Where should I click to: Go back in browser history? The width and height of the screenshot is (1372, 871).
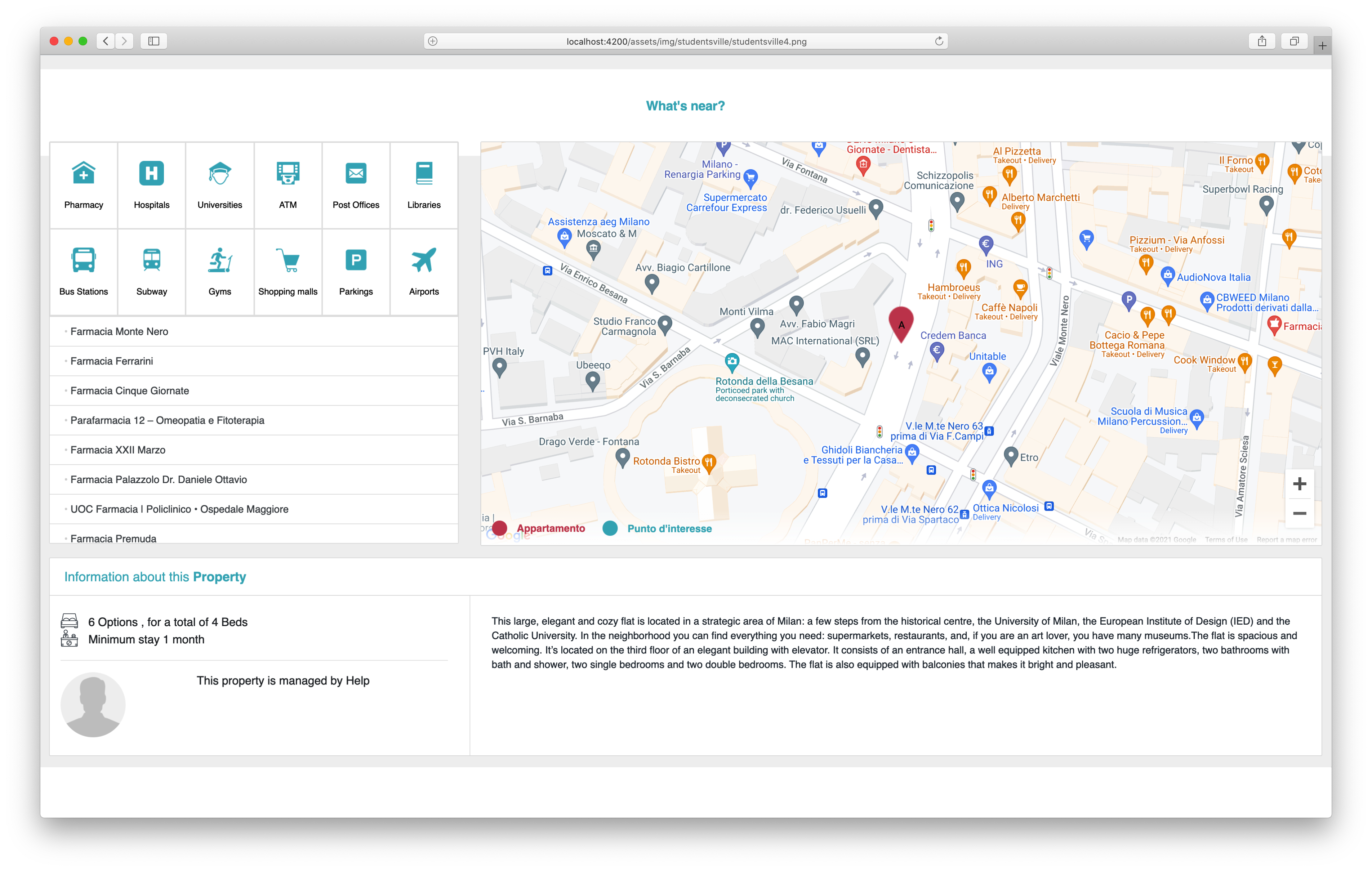coord(106,41)
